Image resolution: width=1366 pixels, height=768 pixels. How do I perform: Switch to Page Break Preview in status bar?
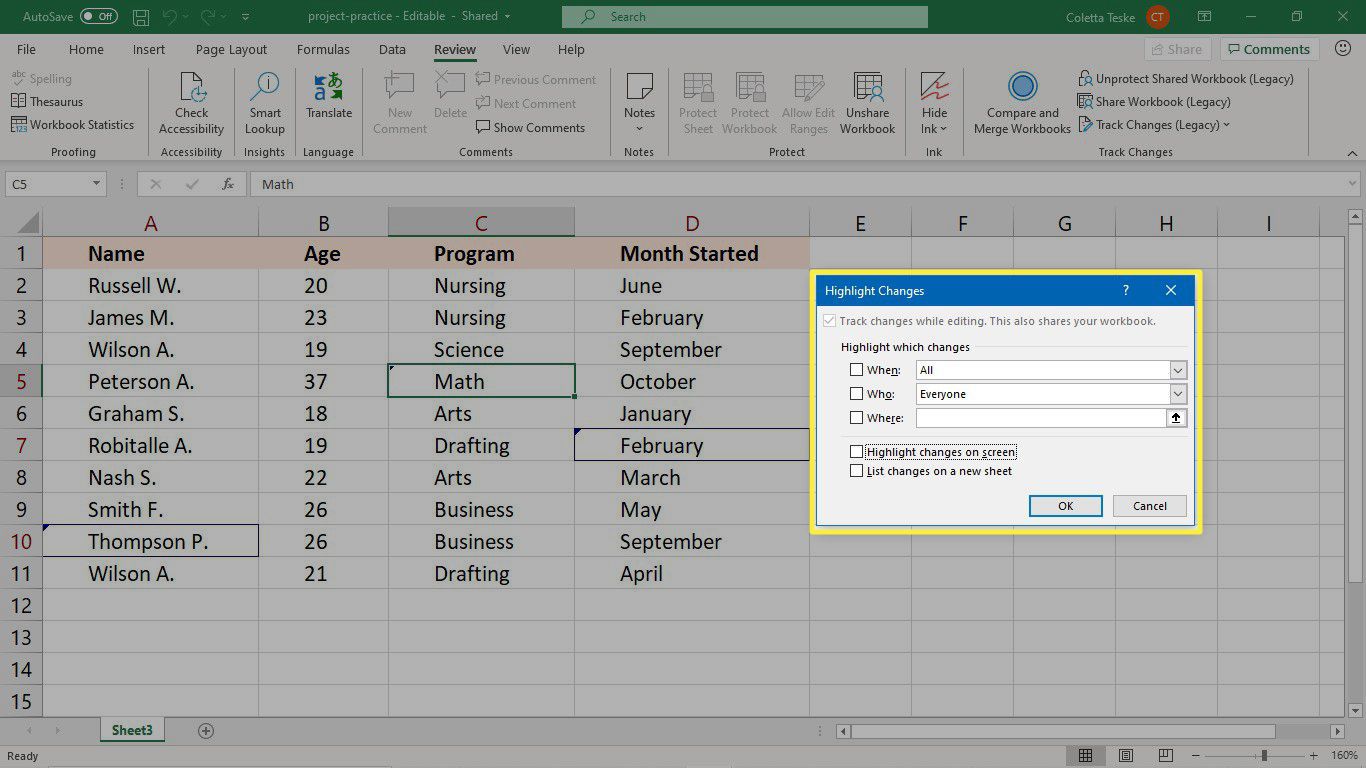click(x=1166, y=756)
